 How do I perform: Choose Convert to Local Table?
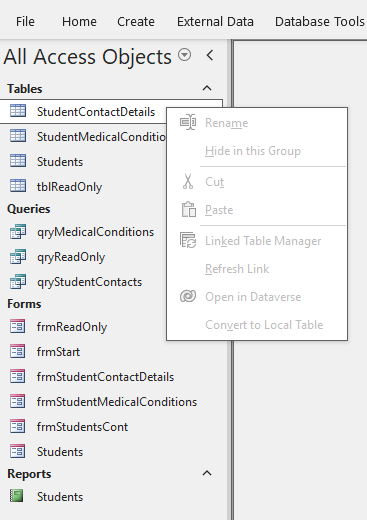257,325
